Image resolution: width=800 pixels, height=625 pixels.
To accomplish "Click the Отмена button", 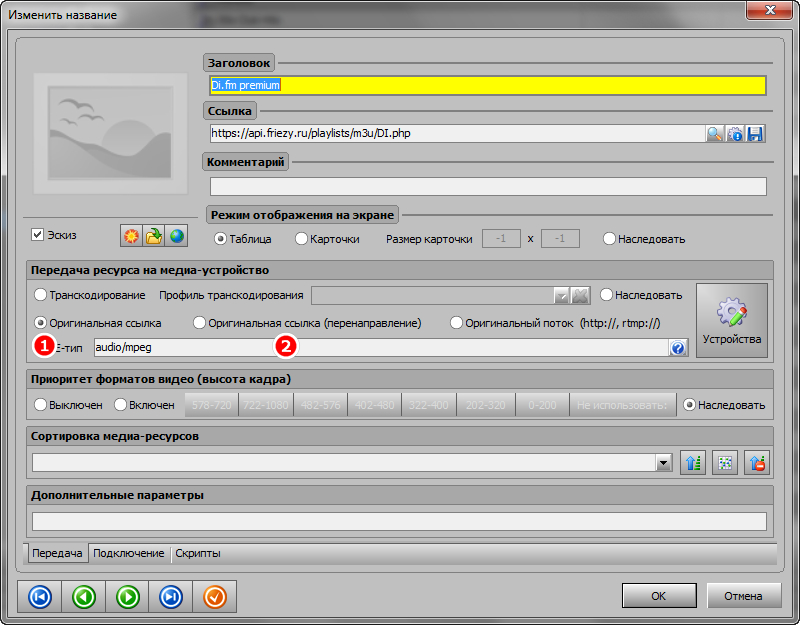I will [743, 595].
